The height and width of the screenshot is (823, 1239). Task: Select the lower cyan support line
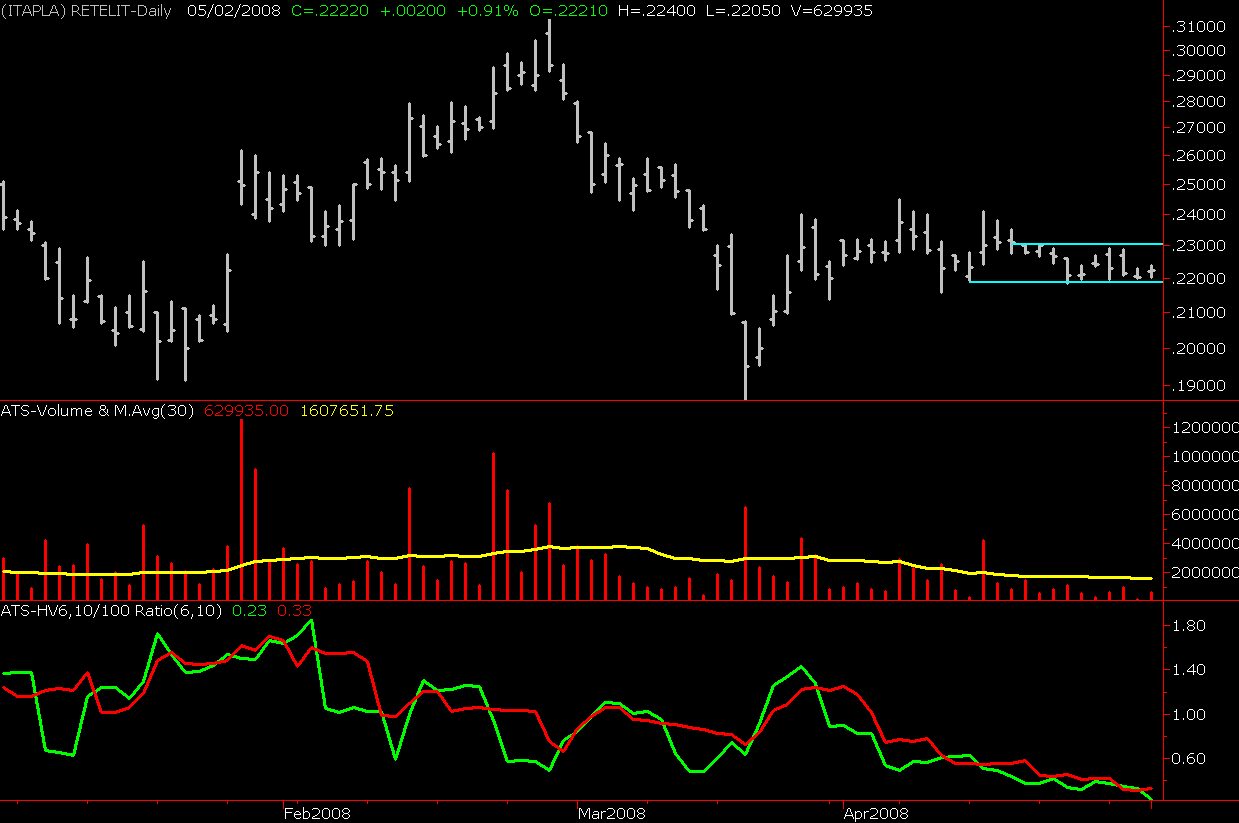tap(1060, 282)
